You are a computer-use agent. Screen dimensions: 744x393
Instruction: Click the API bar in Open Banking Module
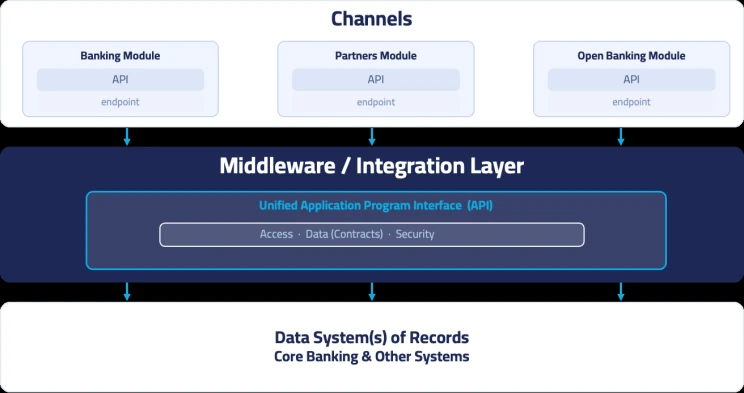(x=632, y=80)
